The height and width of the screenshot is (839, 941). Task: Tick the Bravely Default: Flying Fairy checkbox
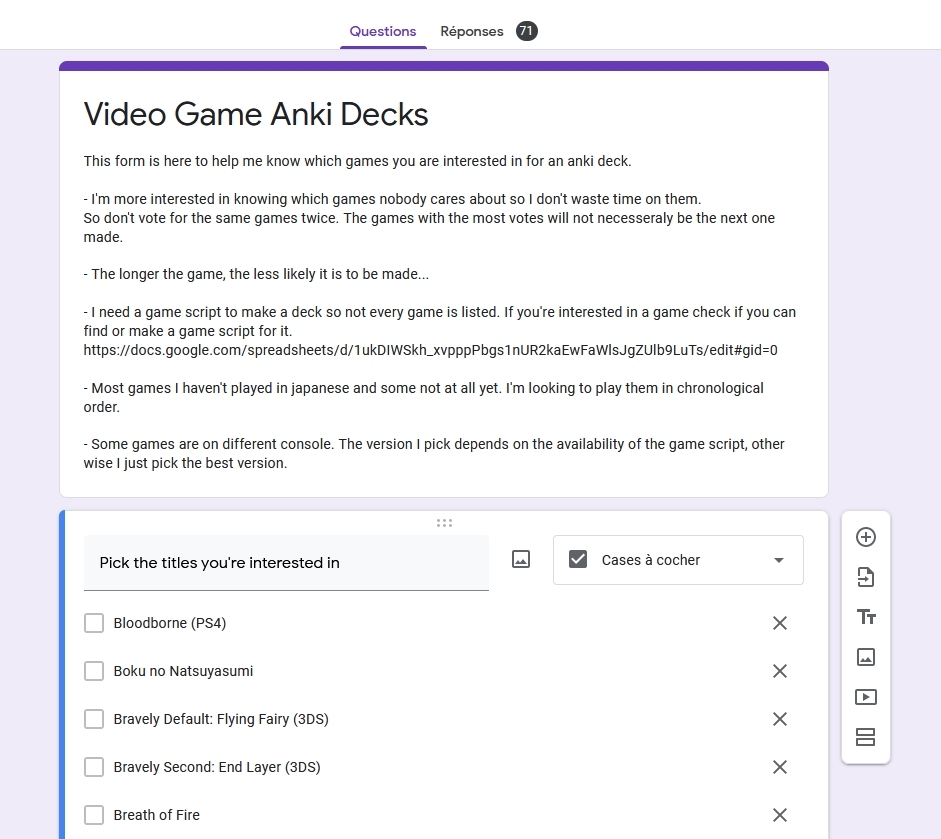point(94,719)
